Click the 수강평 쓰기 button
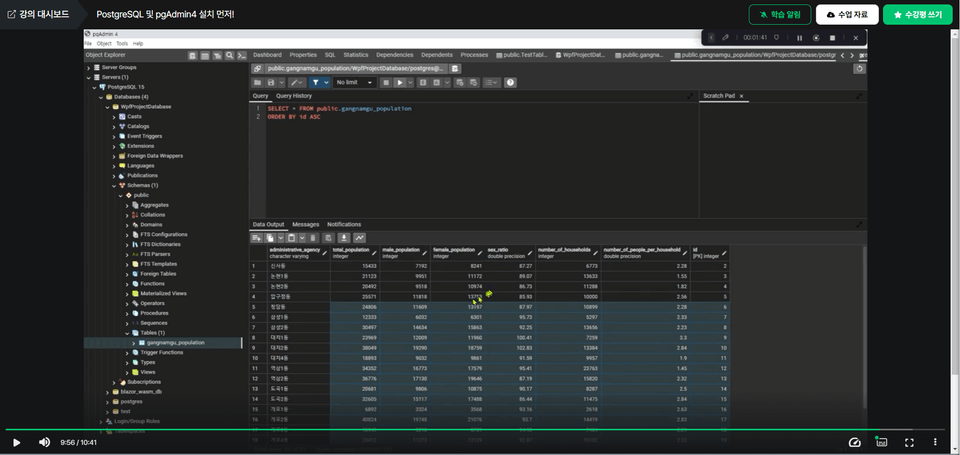This screenshot has width=960, height=455. (x=917, y=14)
